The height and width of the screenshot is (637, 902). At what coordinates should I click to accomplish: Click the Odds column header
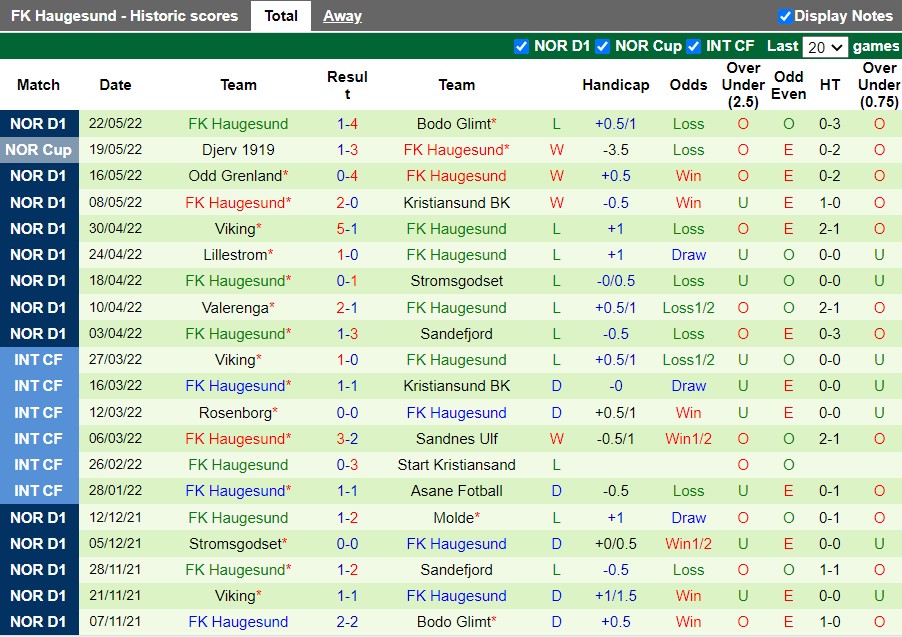click(x=688, y=85)
